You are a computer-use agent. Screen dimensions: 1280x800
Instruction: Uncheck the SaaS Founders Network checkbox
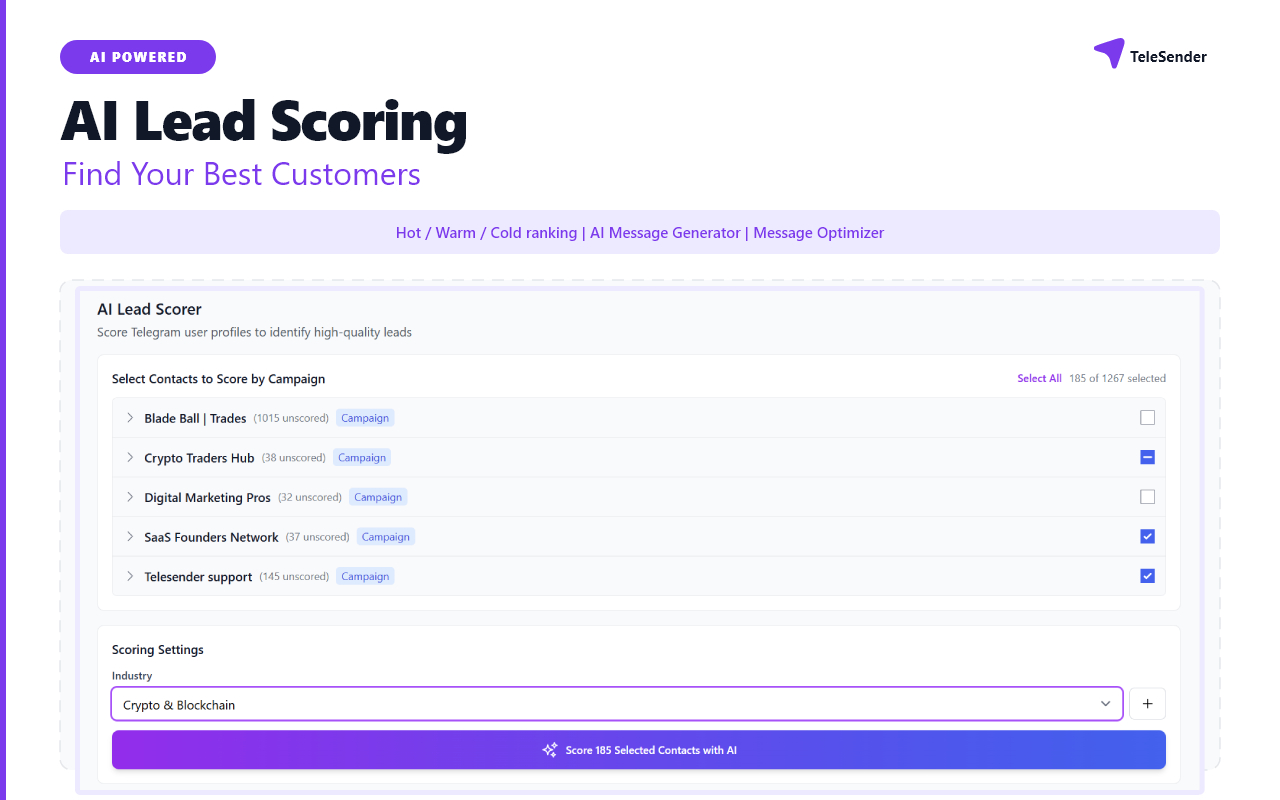click(1147, 537)
